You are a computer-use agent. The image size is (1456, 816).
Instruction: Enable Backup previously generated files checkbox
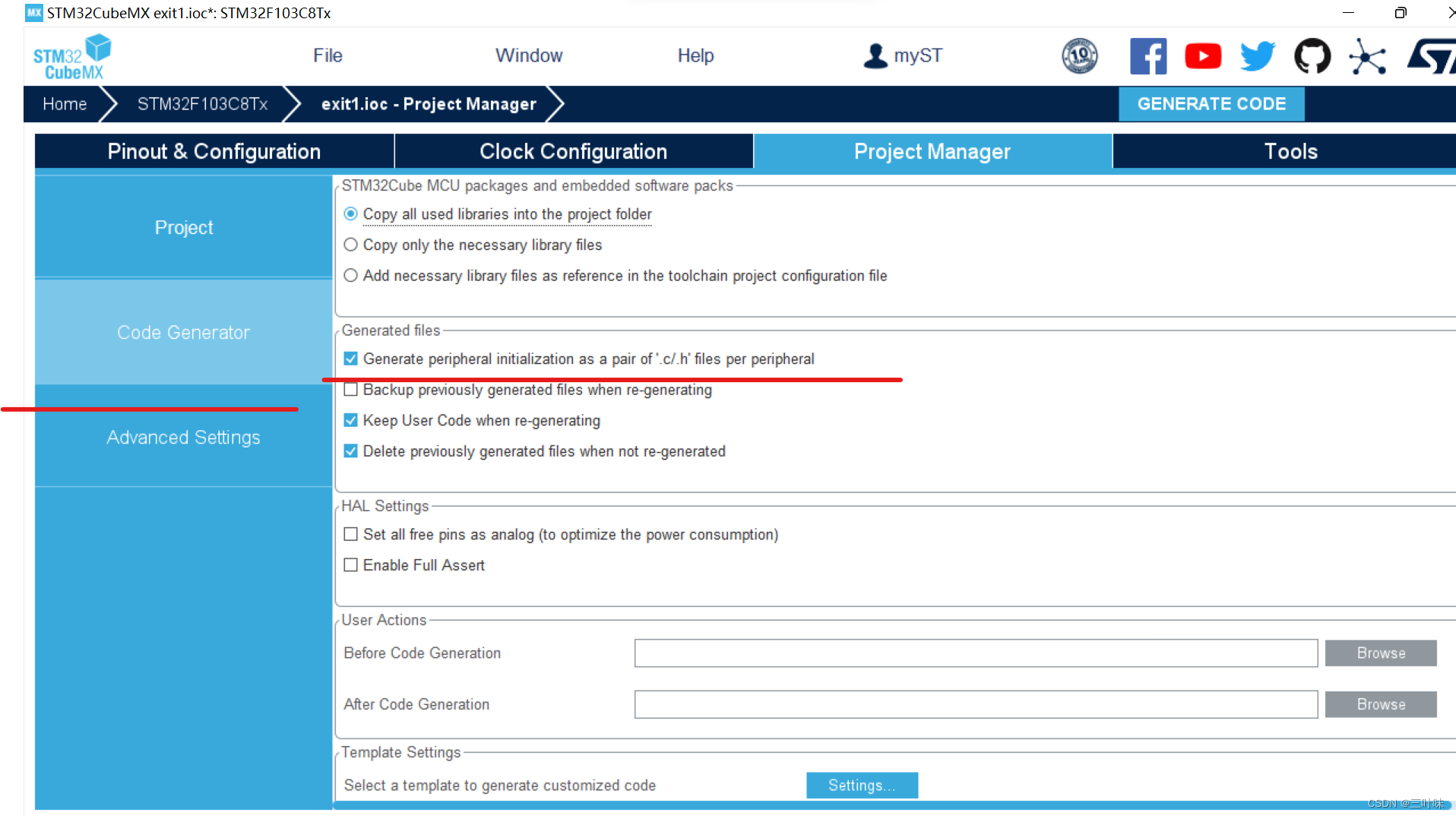[x=350, y=390]
